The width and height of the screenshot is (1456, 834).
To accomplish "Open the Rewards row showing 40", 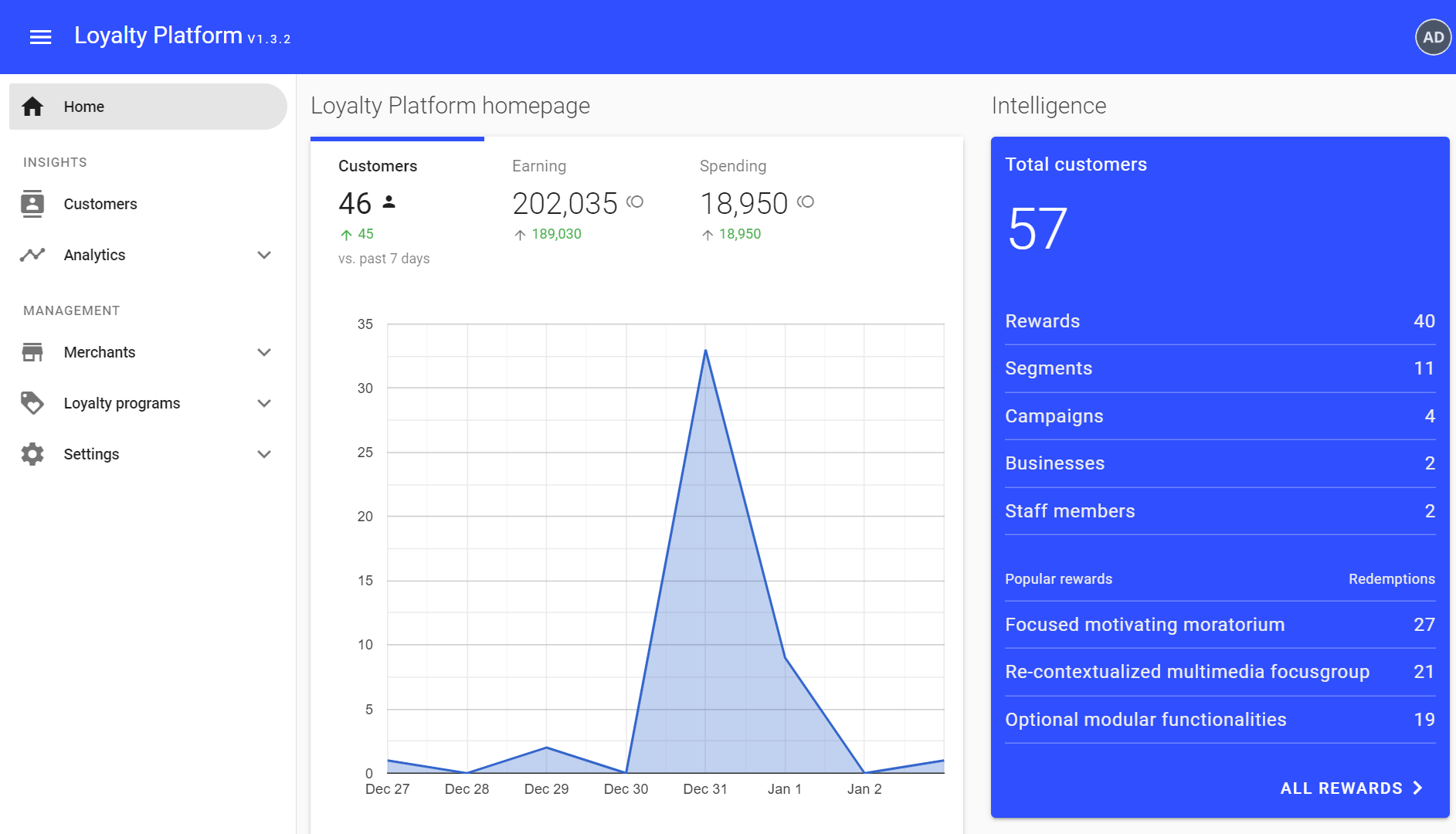I will click(x=1220, y=321).
